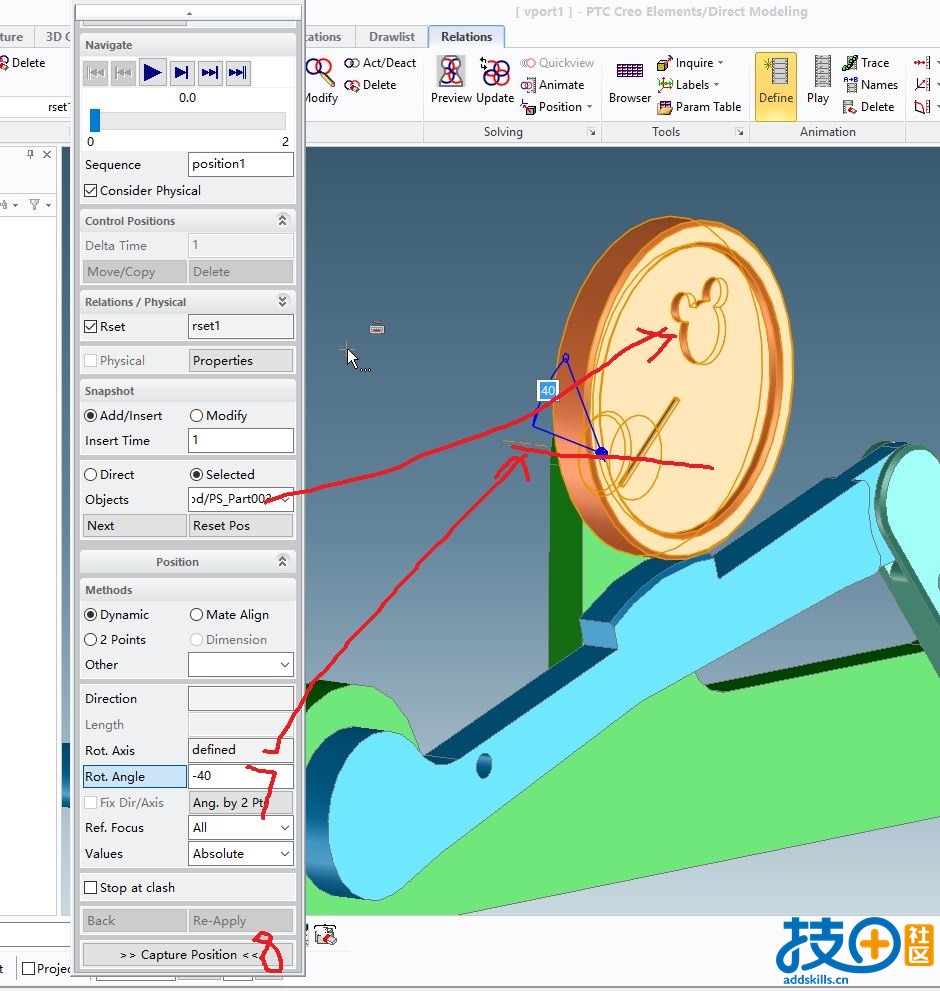This screenshot has height=991, width=940.
Task: Click the 40 angle value box in viewport
Action: tap(548, 391)
